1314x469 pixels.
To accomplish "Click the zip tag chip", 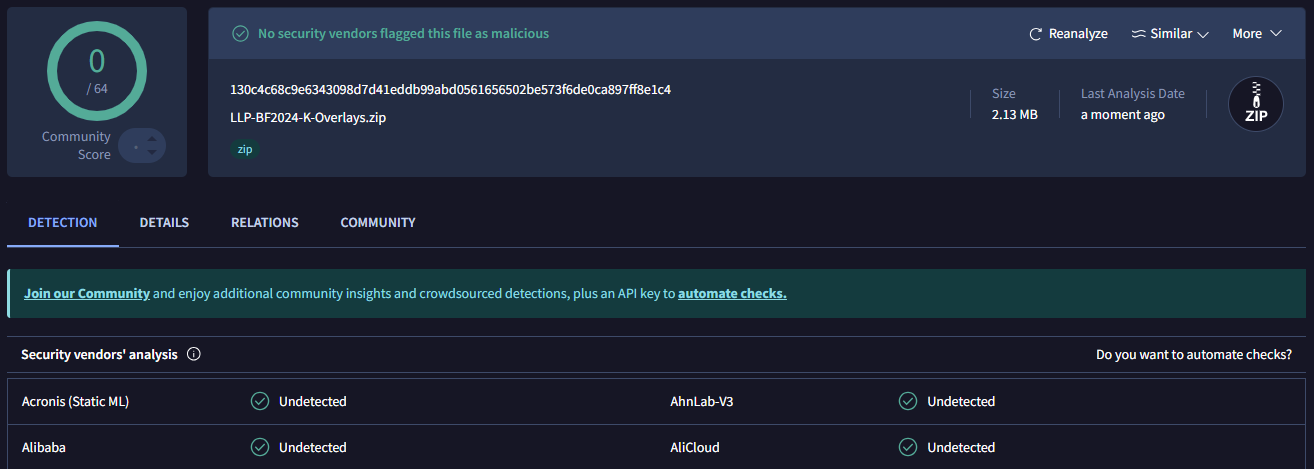I will (x=244, y=149).
